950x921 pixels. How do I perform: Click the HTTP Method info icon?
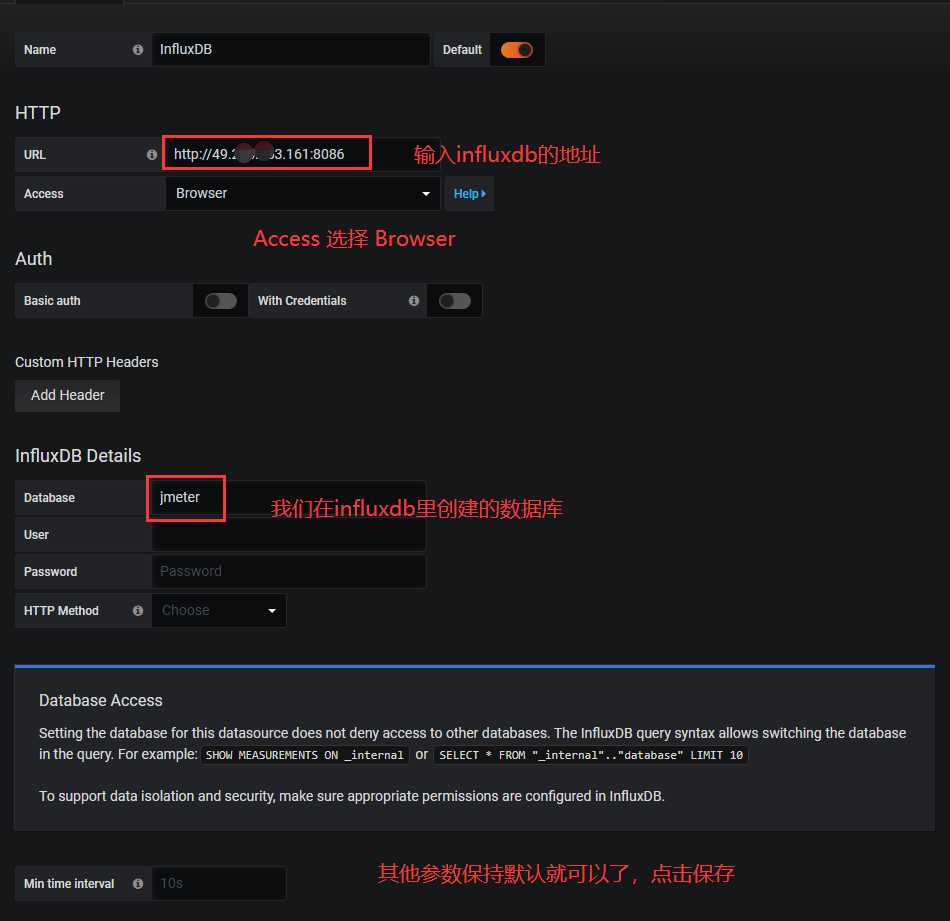pyautogui.click(x=138, y=611)
